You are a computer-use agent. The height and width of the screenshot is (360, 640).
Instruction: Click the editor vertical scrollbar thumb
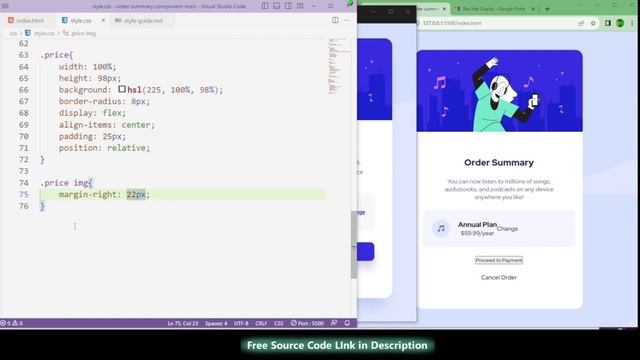pyautogui.click(x=353, y=245)
